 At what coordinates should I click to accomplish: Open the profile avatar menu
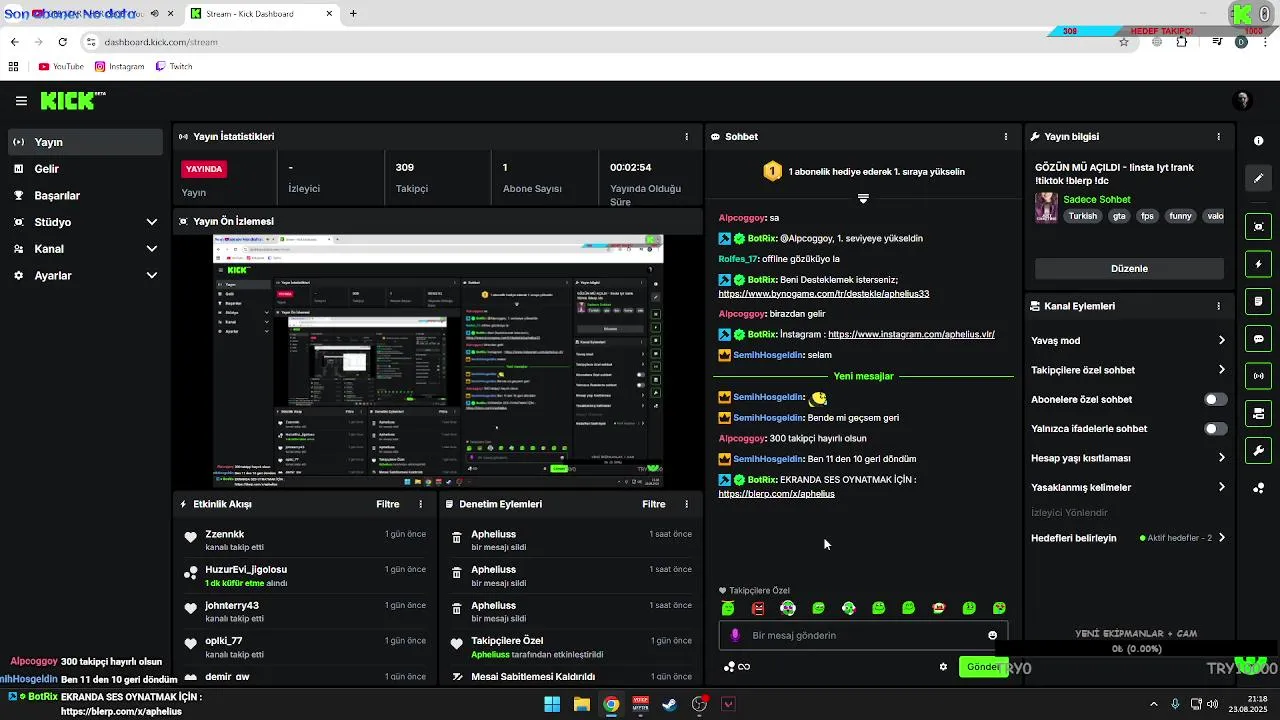click(x=1243, y=101)
